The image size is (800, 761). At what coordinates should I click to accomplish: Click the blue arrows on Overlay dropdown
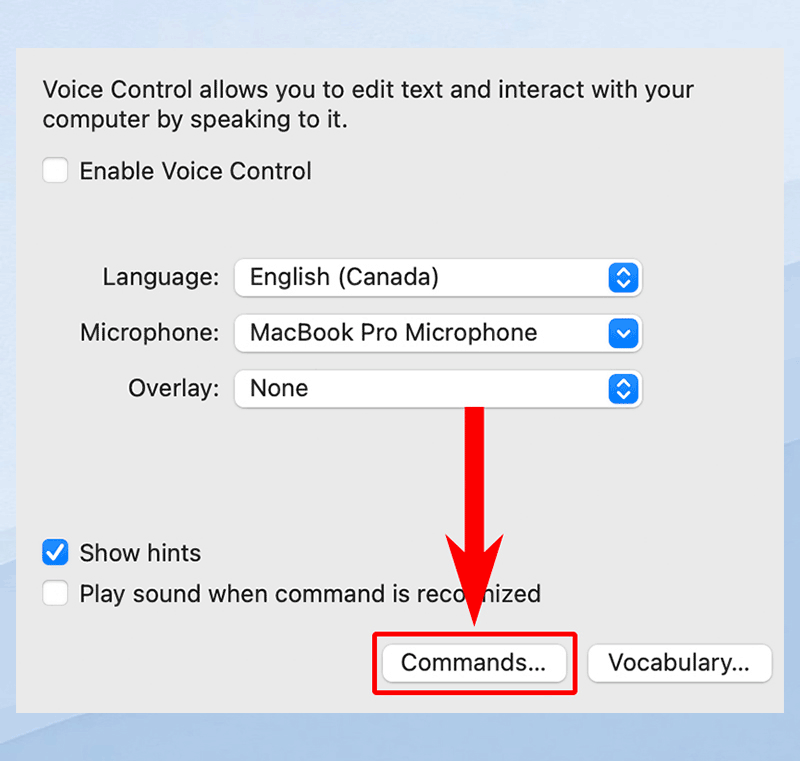pyautogui.click(x=623, y=389)
